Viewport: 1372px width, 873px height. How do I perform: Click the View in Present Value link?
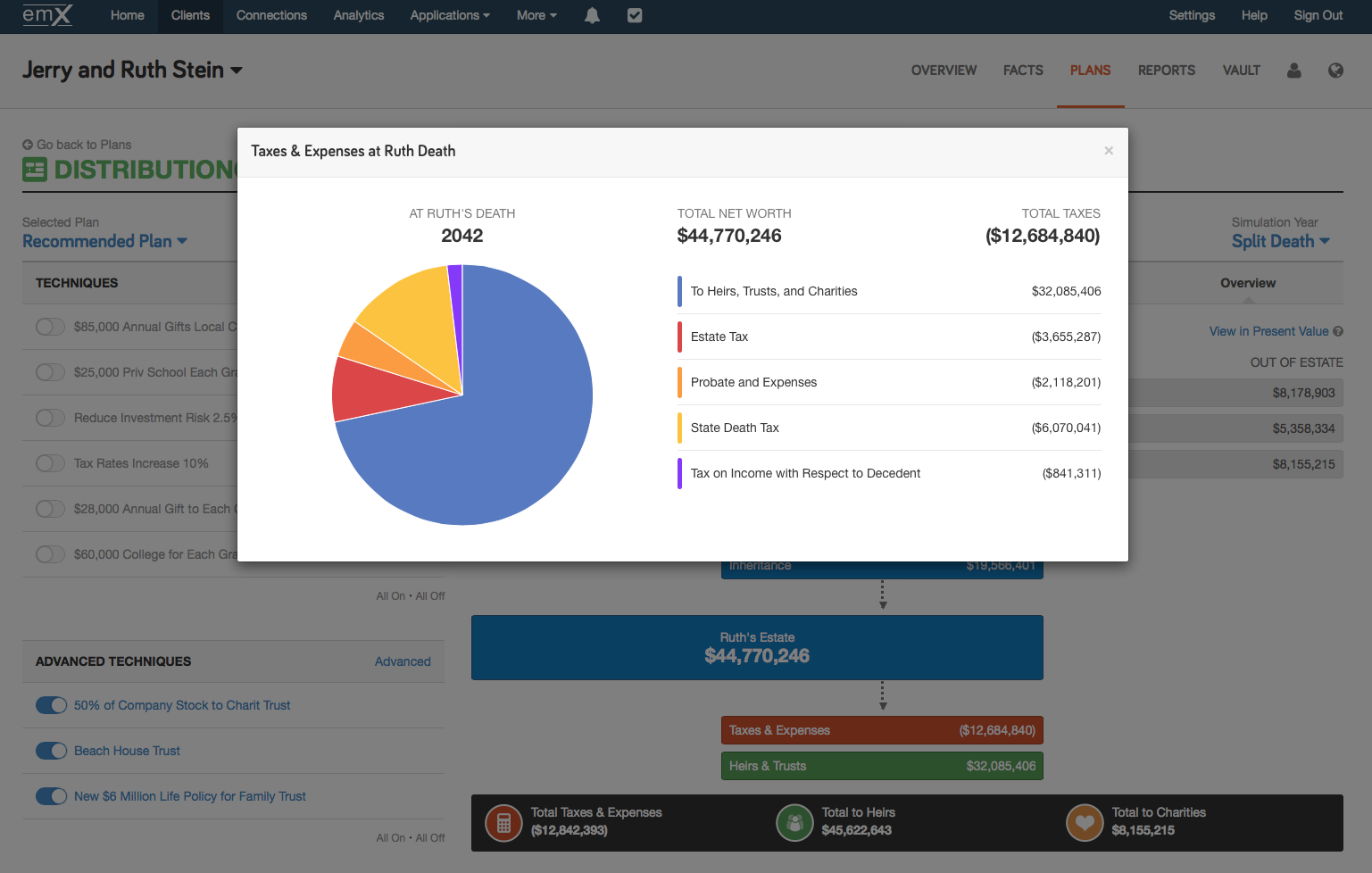(1268, 331)
